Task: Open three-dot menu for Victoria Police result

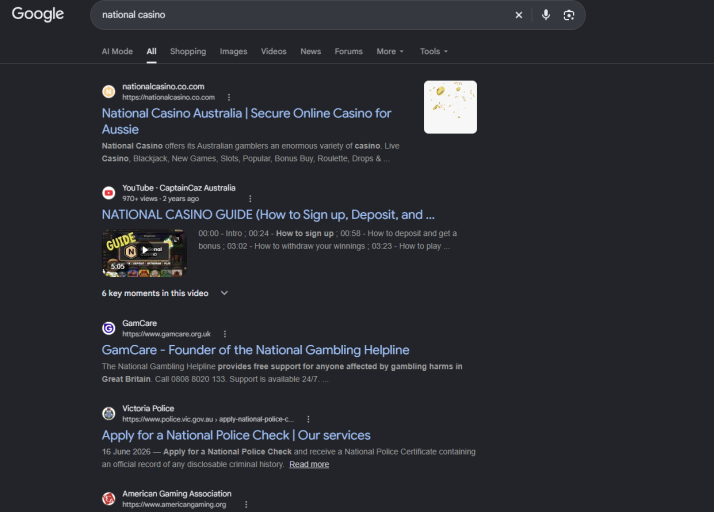Action: click(308, 419)
